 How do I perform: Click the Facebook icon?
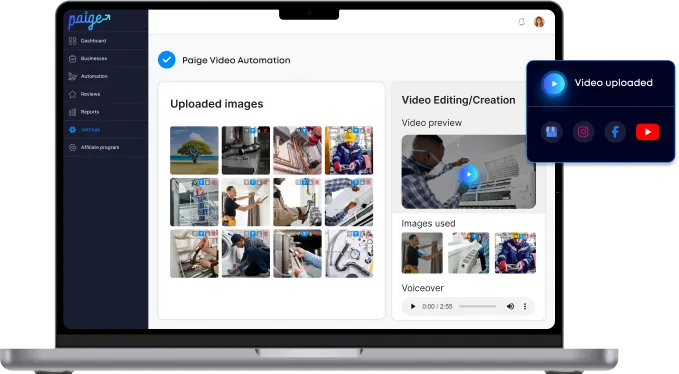click(615, 132)
